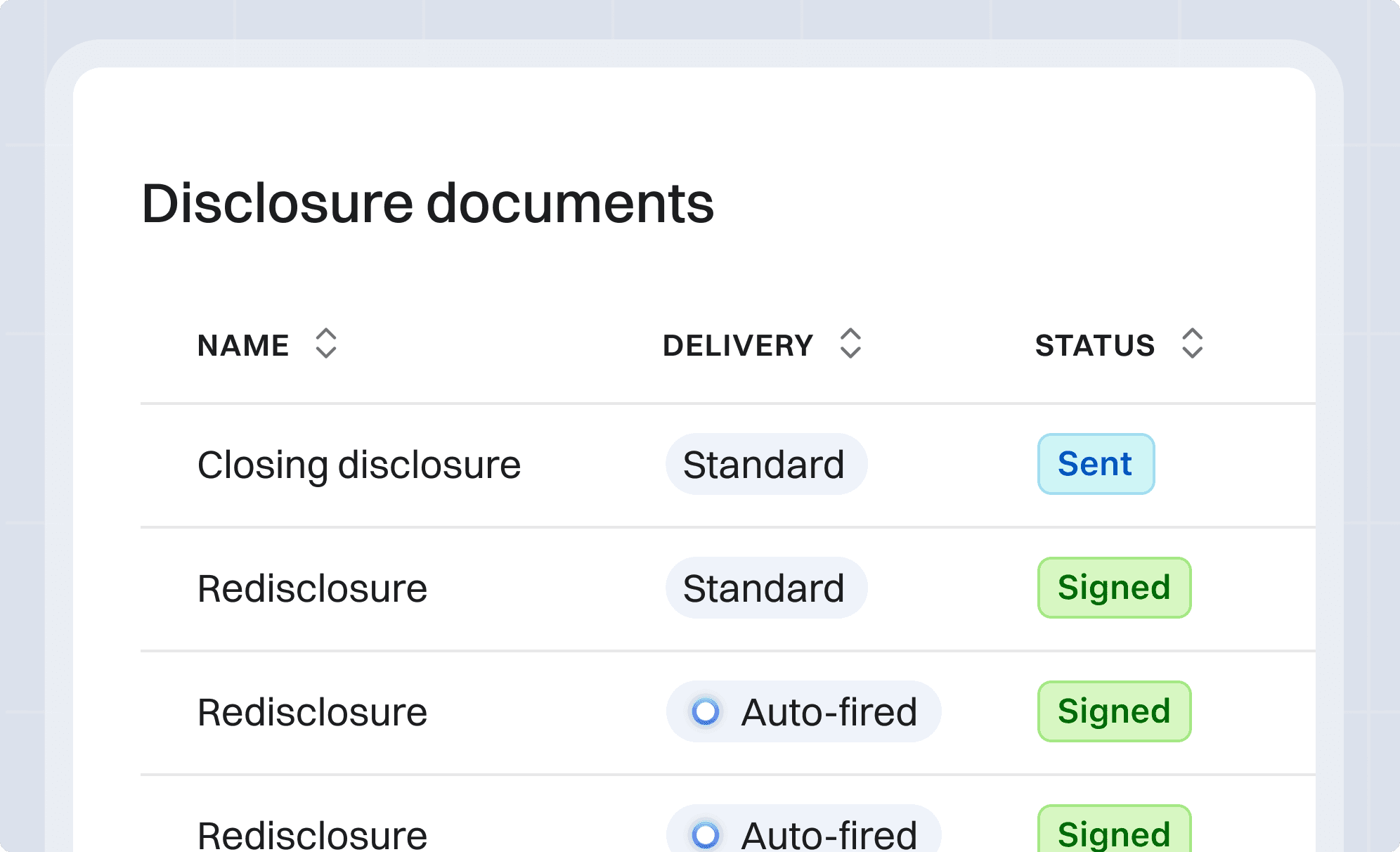The width and height of the screenshot is (1400, 852).
Task: Select the STATUS column header
Action: click(1095, 345)
